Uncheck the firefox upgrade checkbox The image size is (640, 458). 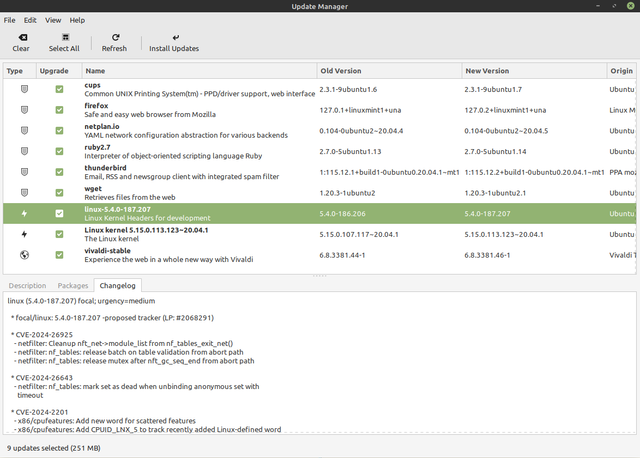click(x=60, y=110)
